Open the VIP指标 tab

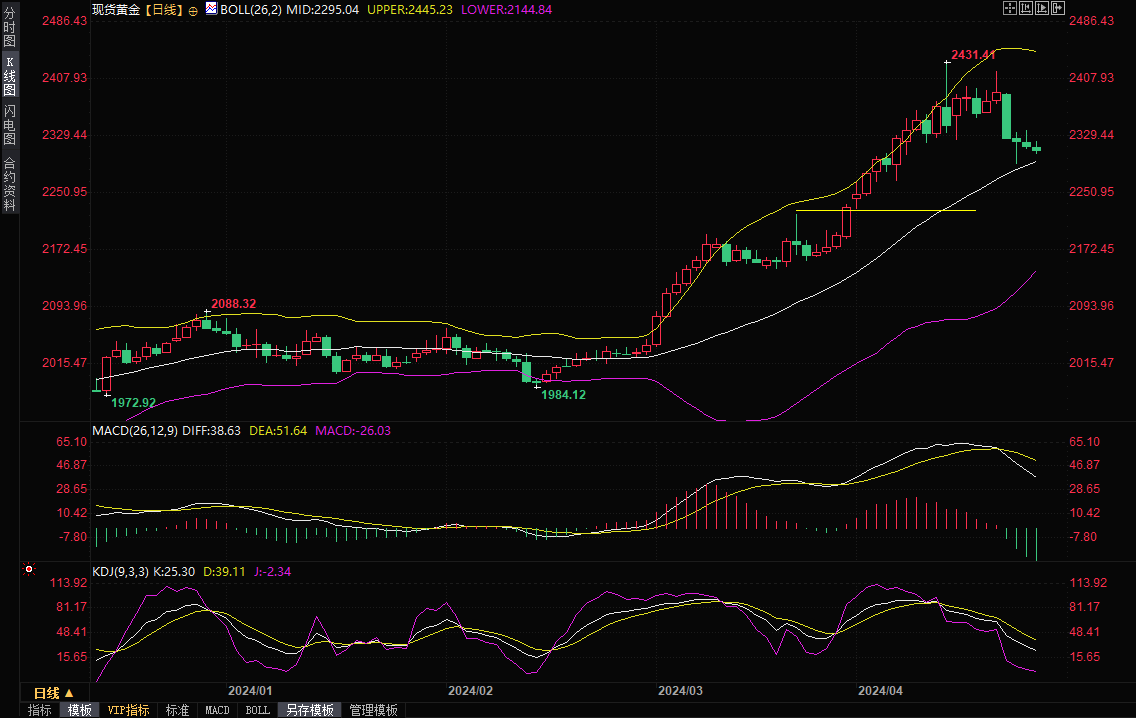pos(129,710)
